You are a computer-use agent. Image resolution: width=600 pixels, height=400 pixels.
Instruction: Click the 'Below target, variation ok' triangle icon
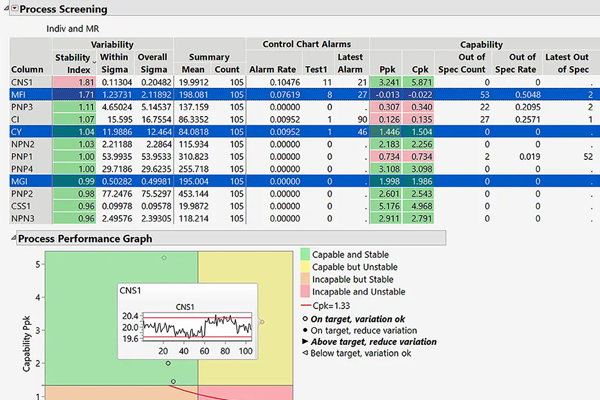tap(304, 353)
